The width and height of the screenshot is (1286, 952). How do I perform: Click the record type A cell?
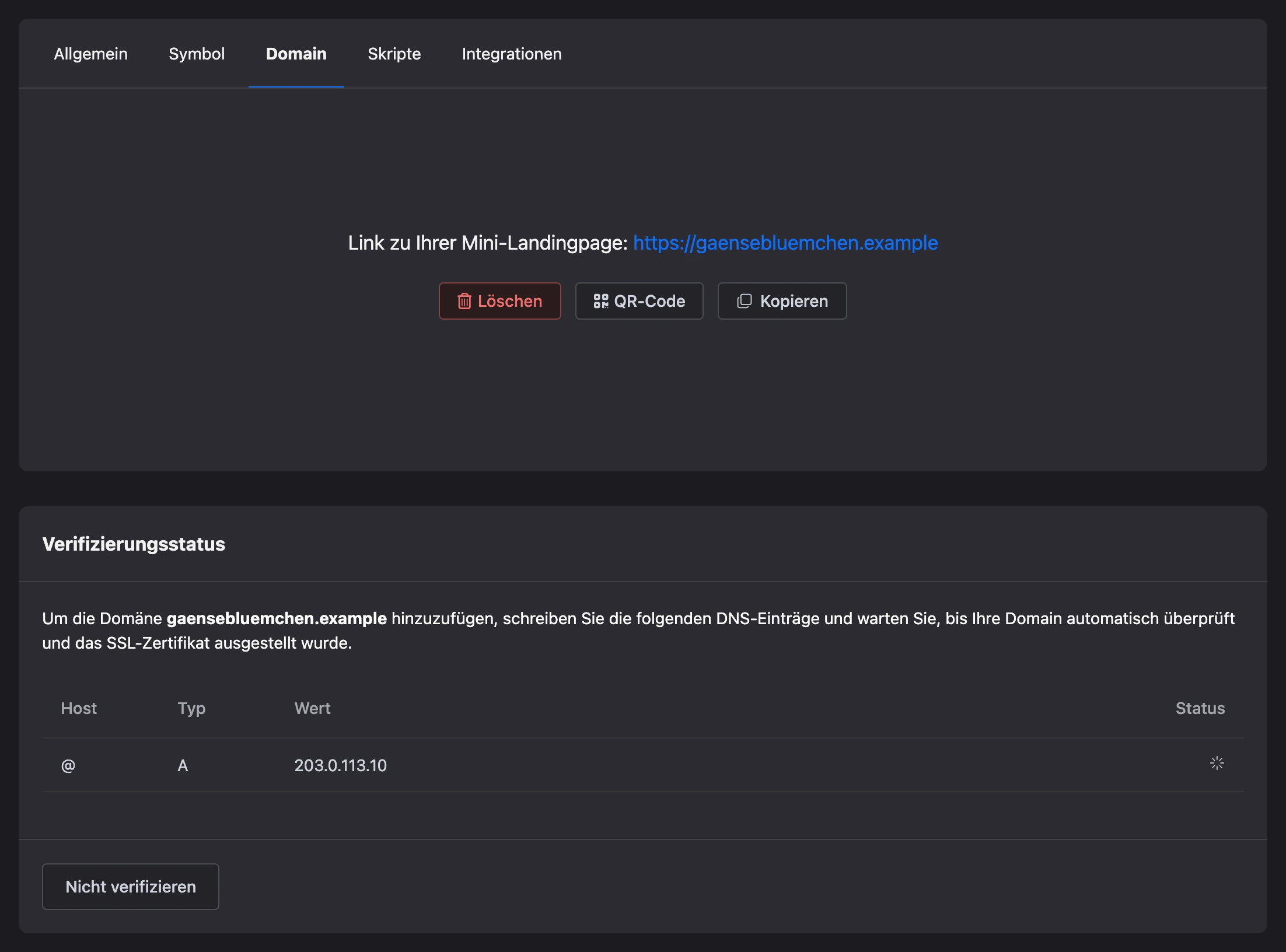pos(183,765)
